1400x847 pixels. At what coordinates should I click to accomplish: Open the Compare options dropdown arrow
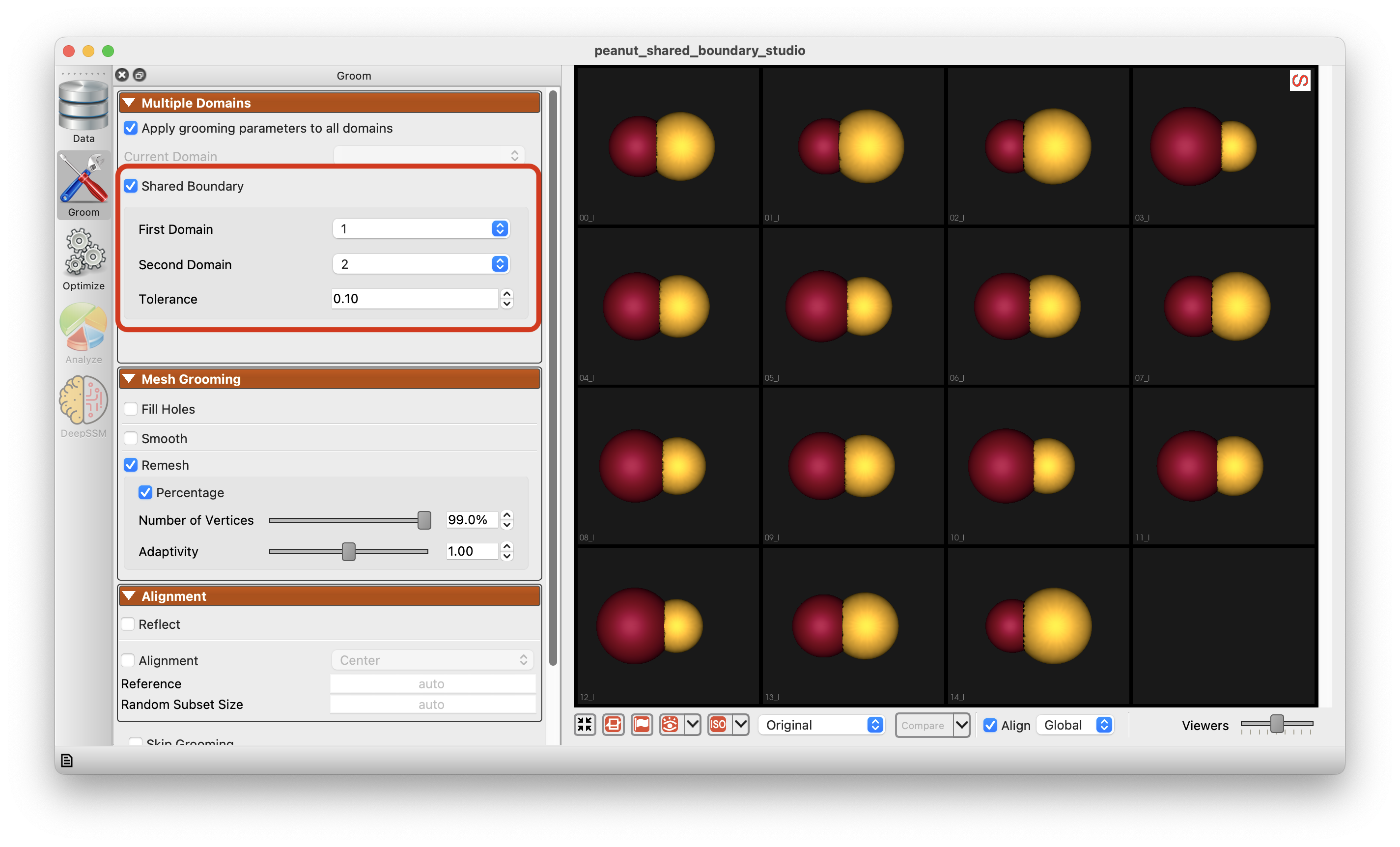(x=961, y=725)
